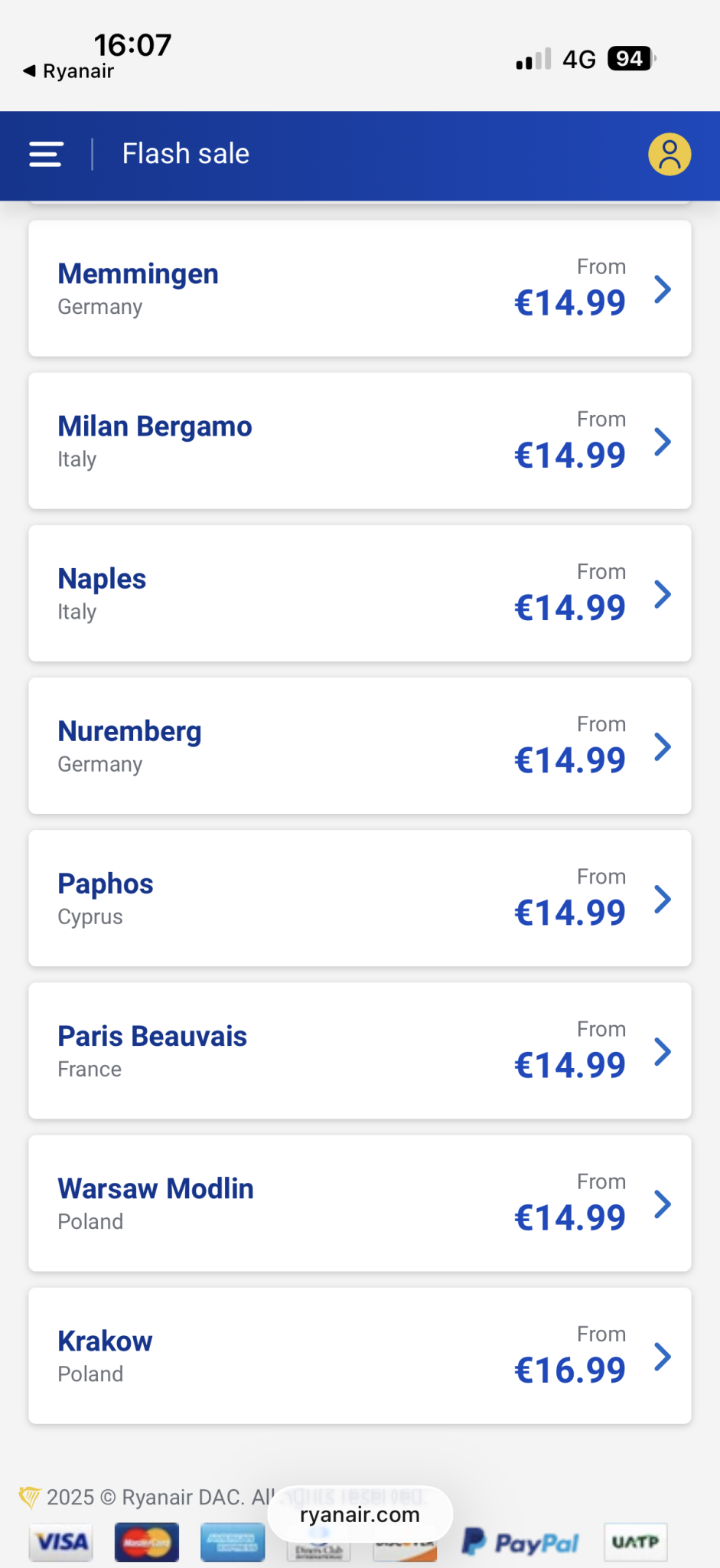
Task: Expand the Memmingen fare chevron
Action: coord(663,289)
